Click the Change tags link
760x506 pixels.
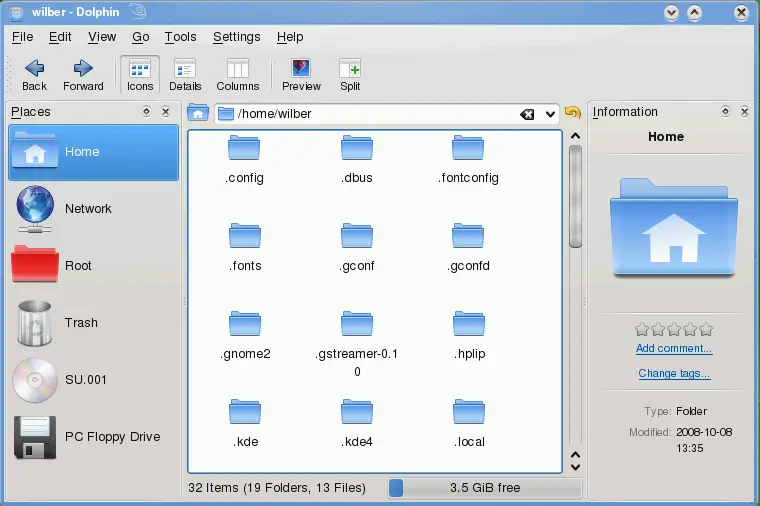tap(674, 374)
